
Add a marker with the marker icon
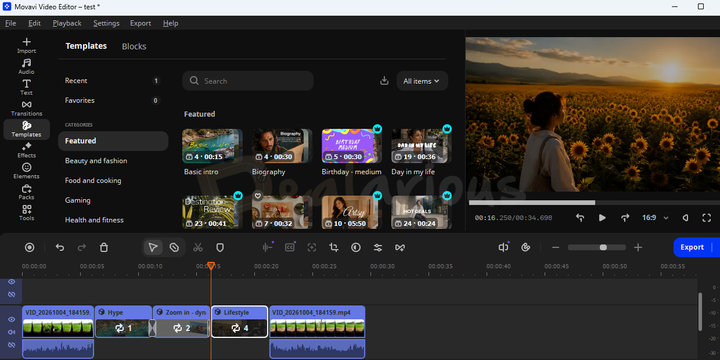coord(220,248)
